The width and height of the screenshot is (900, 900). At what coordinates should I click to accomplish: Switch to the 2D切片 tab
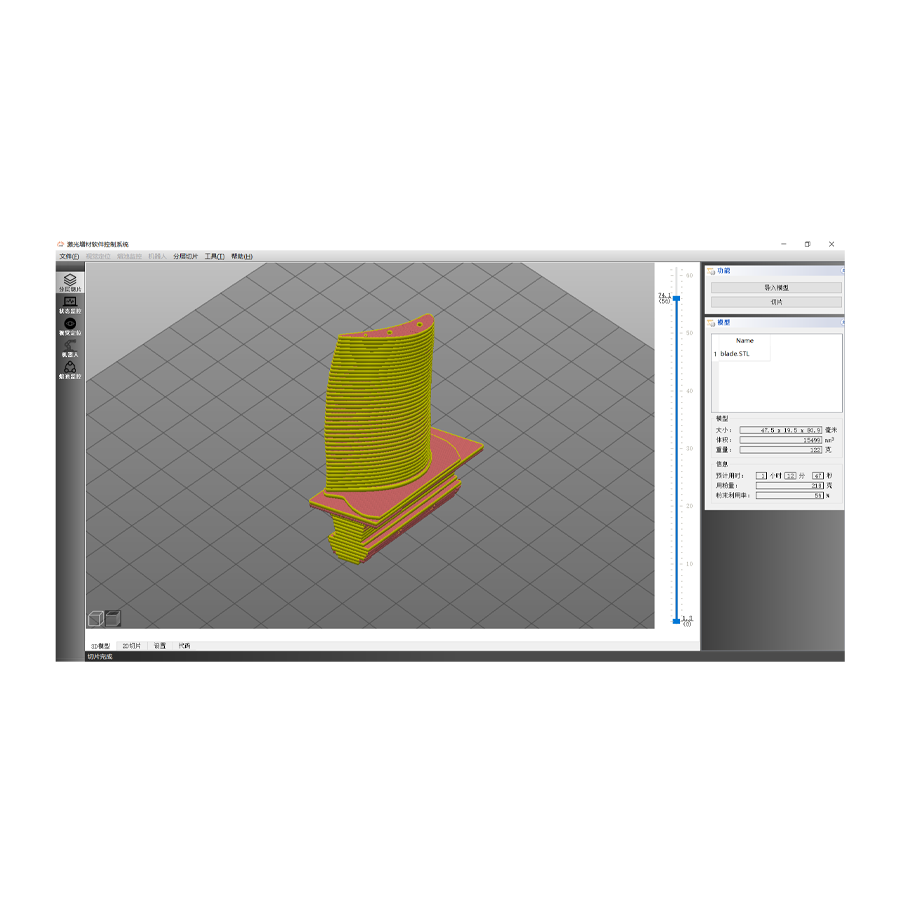click(131, 646)
